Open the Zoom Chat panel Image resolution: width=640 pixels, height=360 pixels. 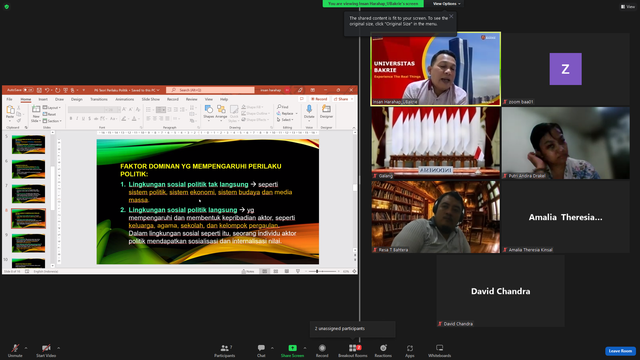(x=261, y=350)
